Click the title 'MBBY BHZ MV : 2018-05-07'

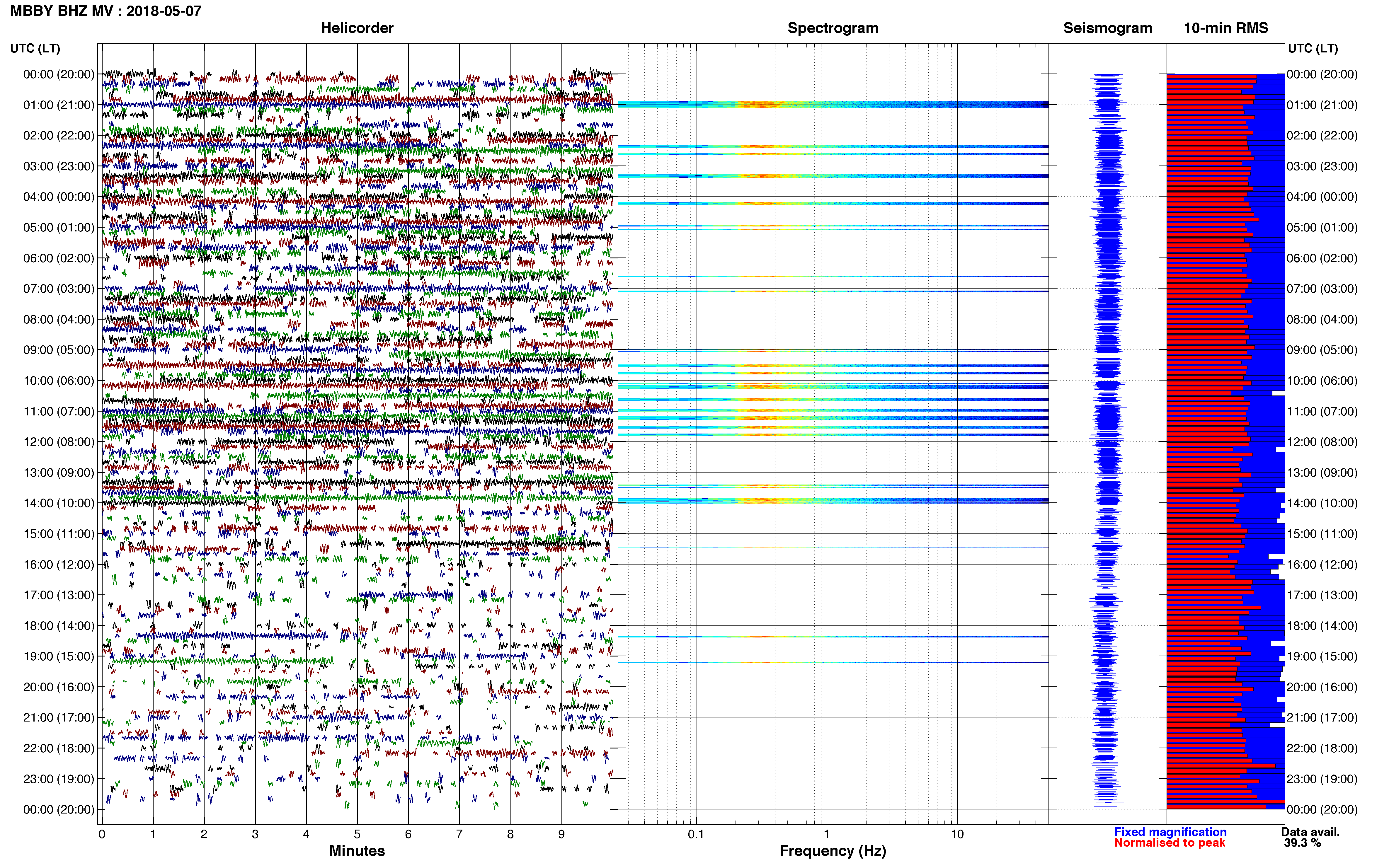pos(106,11)
